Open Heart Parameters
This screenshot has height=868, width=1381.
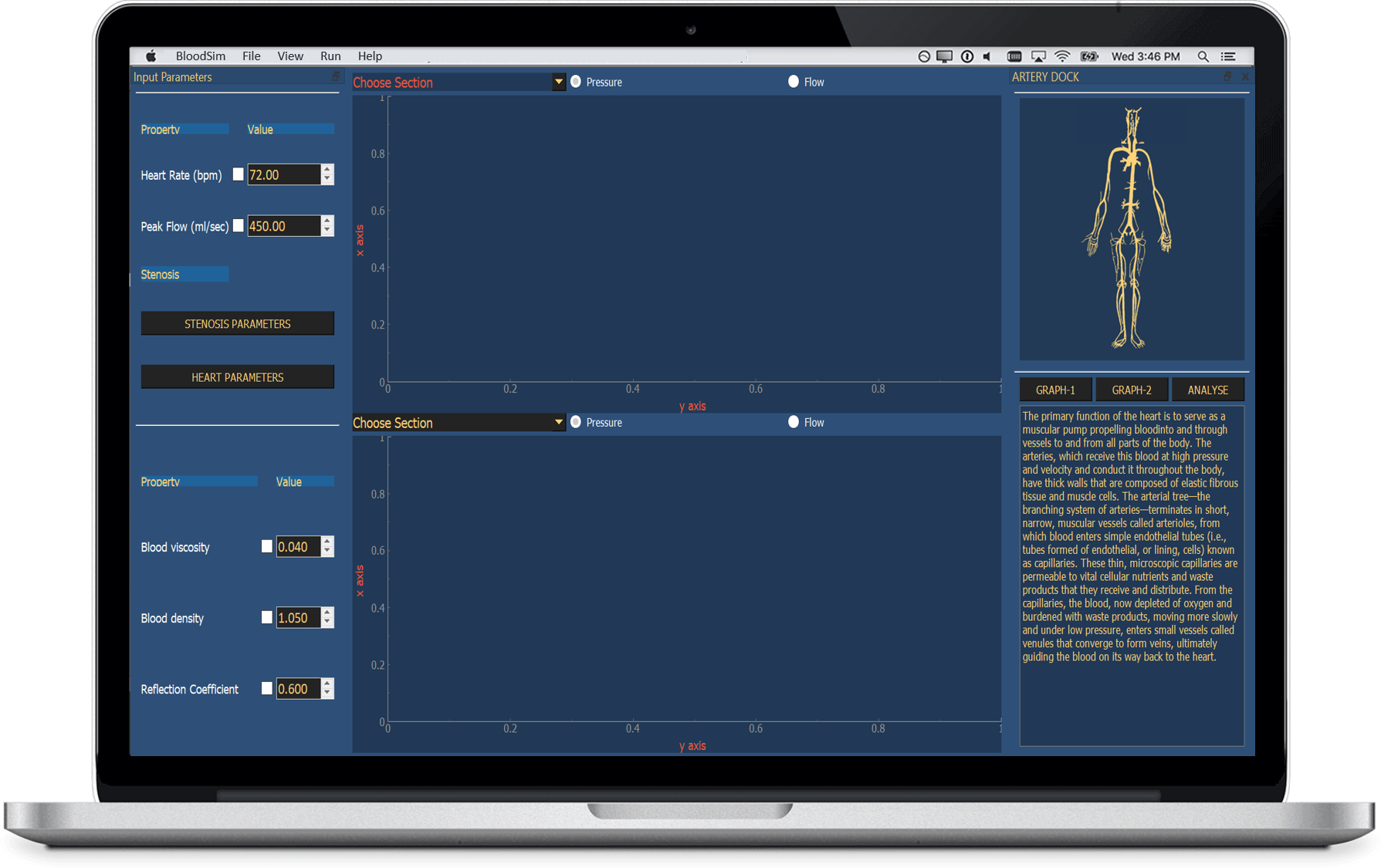(237, 377)
